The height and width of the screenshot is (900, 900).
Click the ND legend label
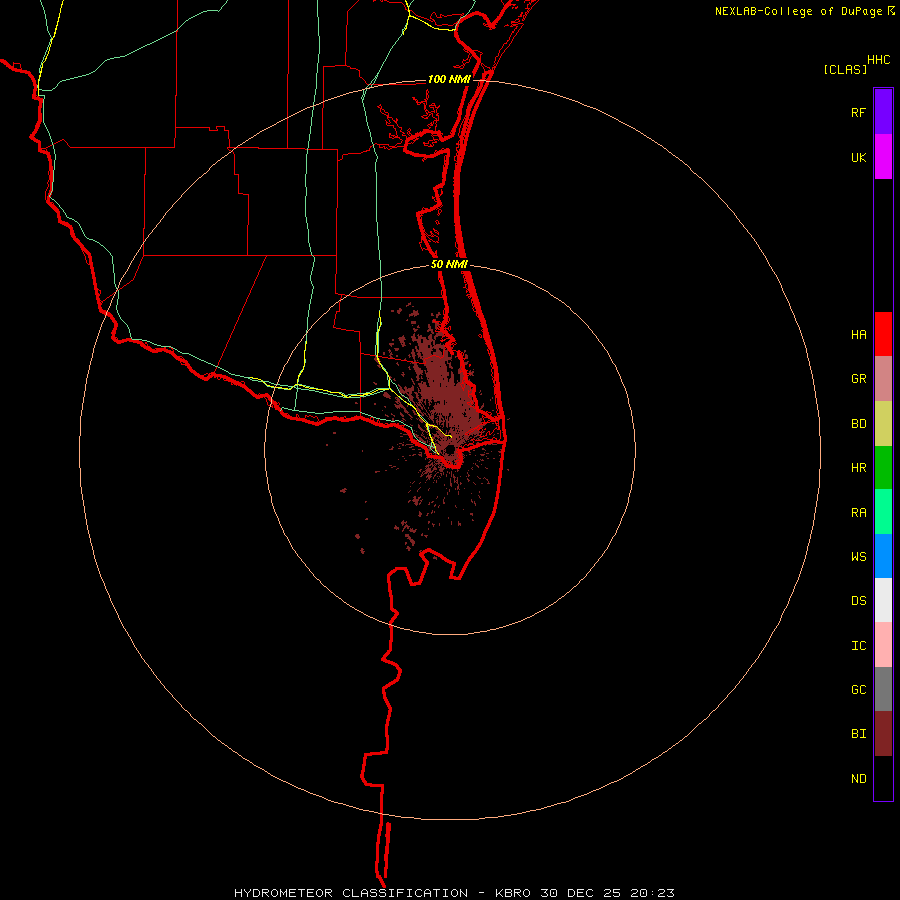tap(858, 779)
